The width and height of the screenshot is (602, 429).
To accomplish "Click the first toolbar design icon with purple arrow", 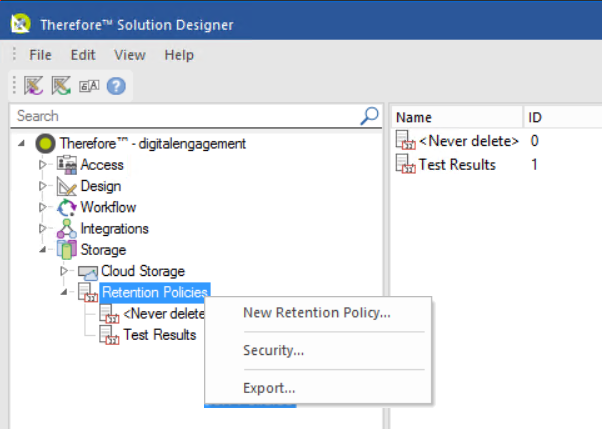I will pos(33,85).
